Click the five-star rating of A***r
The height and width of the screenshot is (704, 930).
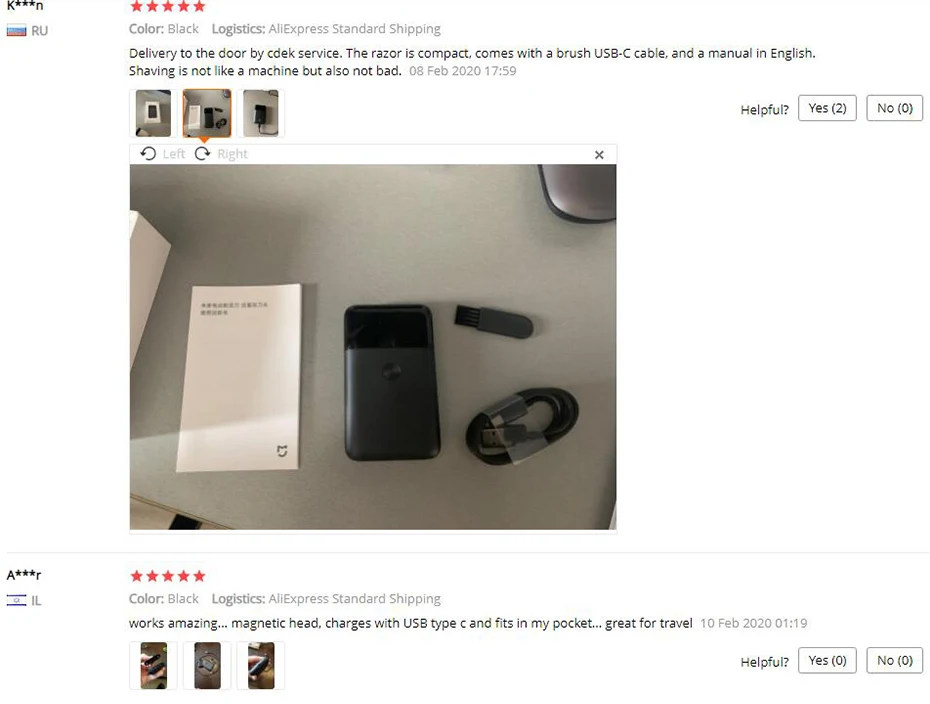point(168,576)
